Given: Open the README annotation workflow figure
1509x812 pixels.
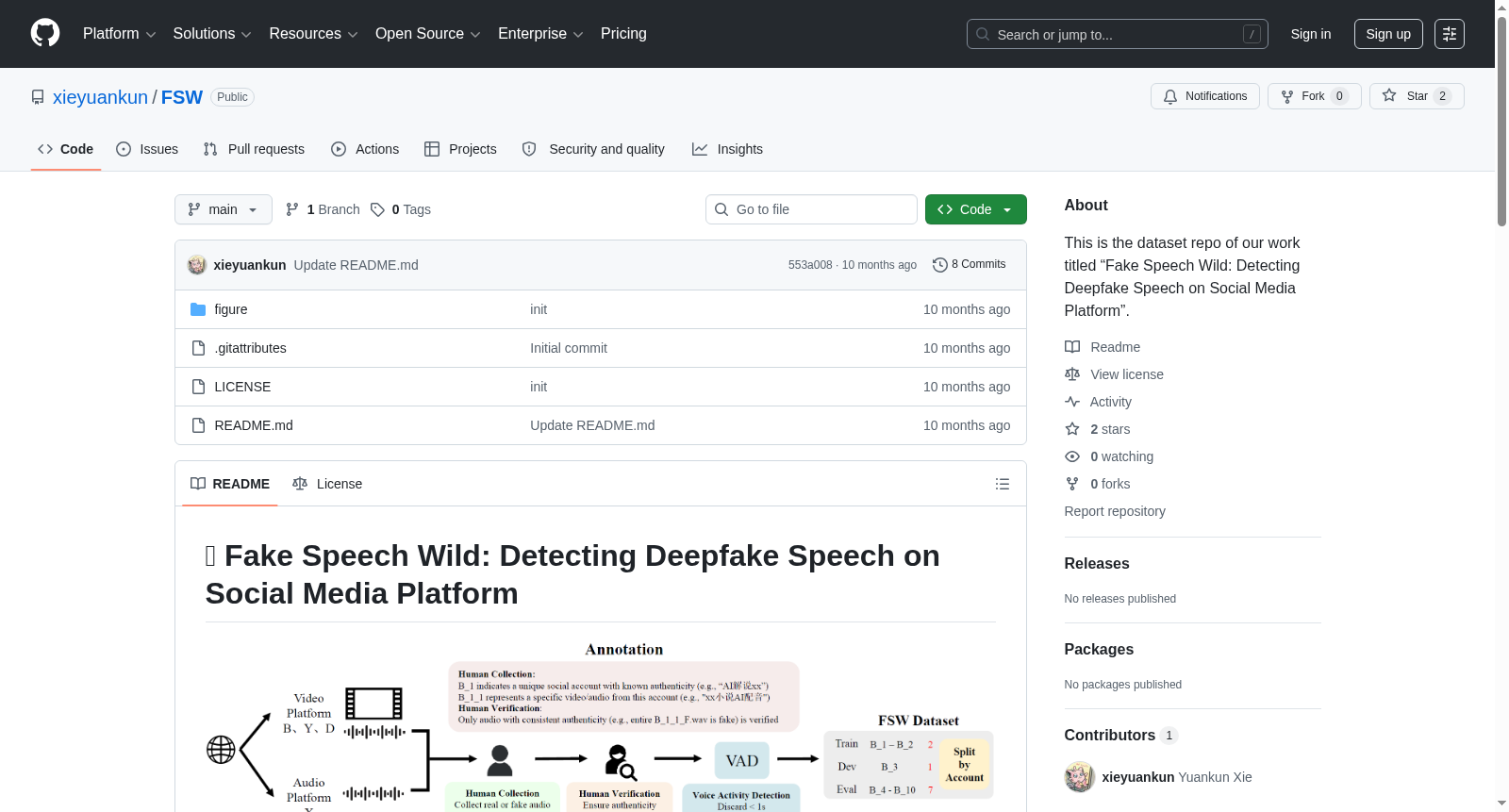Looking at the screenshot, I should [600, 726].
